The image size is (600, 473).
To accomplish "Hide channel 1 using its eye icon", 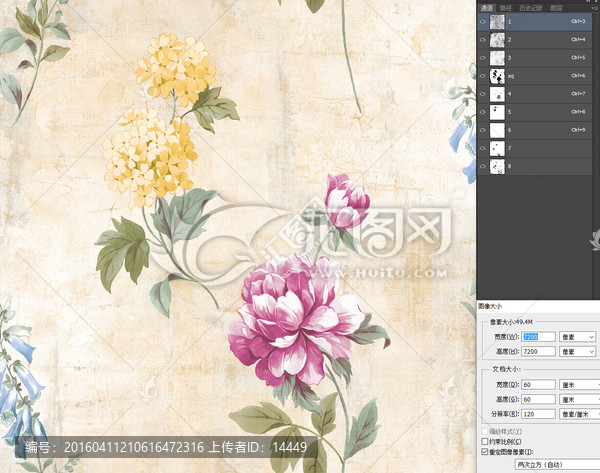I will pyautogui.click(x=483, y=21).
